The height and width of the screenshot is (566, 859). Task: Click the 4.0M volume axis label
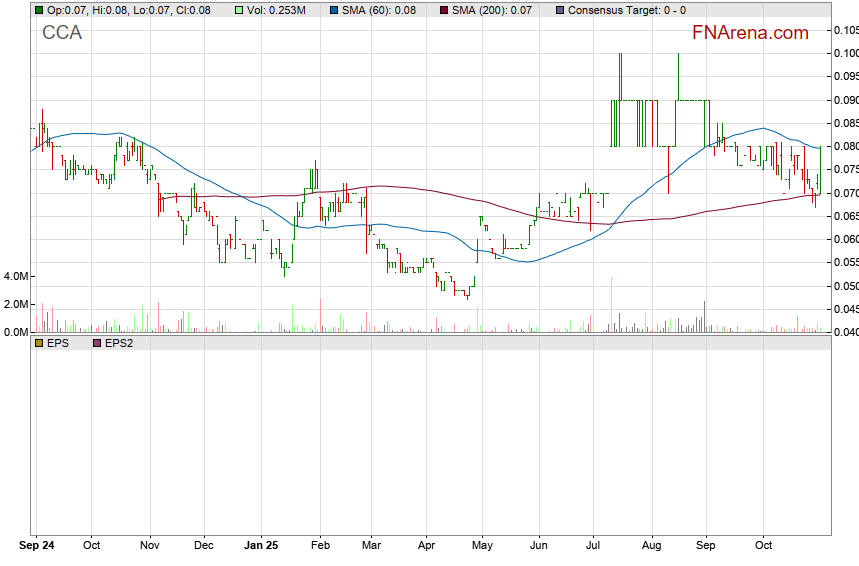(x=17, y=276)
